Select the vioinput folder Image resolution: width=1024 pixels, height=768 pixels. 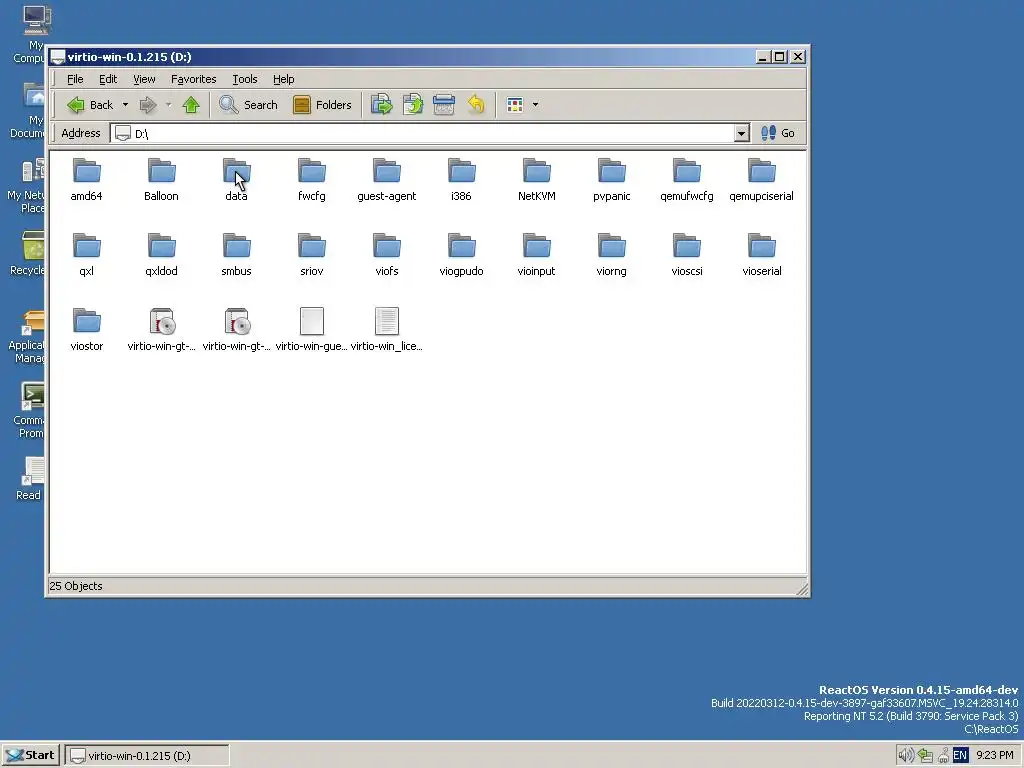point(537,255)
